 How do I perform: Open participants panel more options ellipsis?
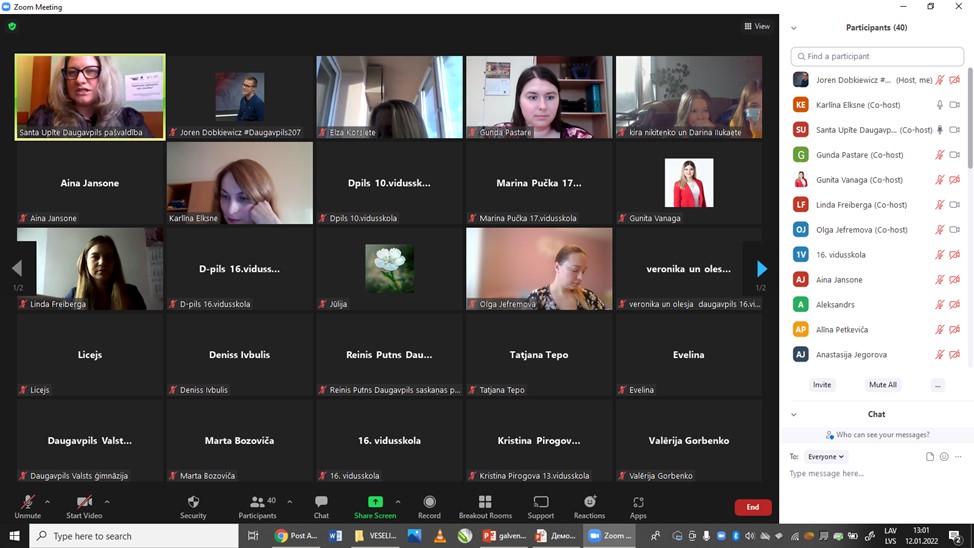pos(938,385)
